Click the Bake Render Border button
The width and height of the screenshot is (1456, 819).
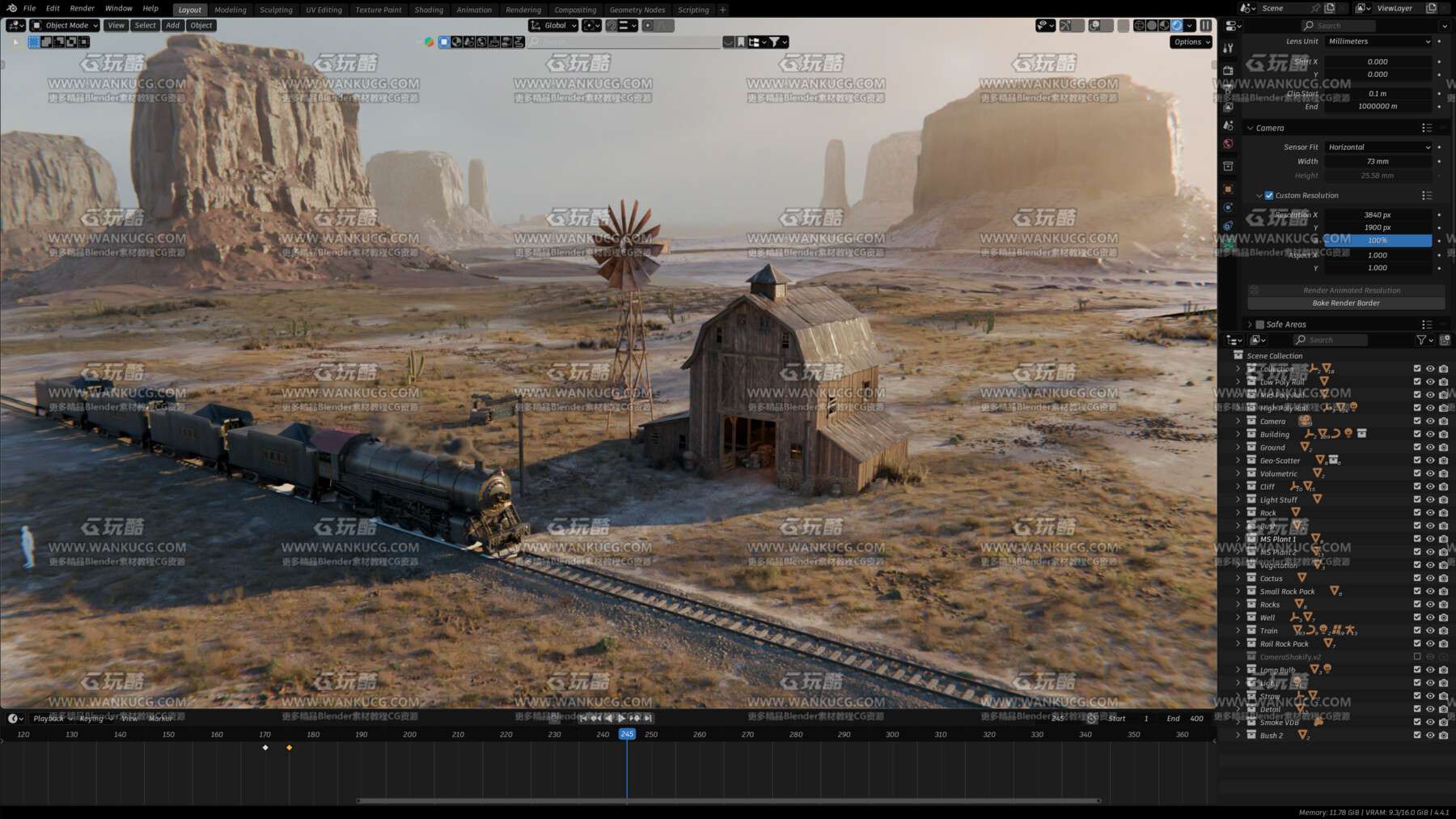tap(1346, 303)
